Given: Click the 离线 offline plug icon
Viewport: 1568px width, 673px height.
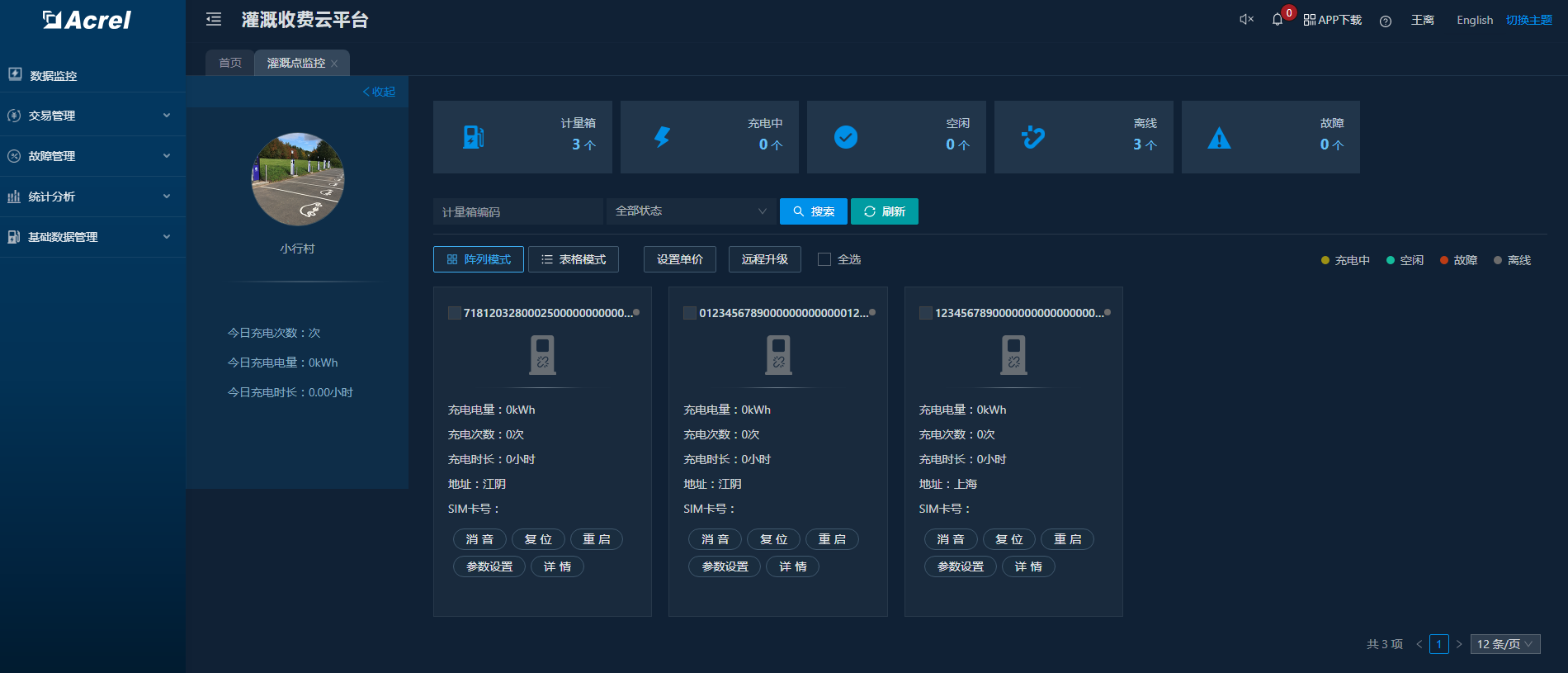Looking at the screenshot, I should pos(1032,137).
